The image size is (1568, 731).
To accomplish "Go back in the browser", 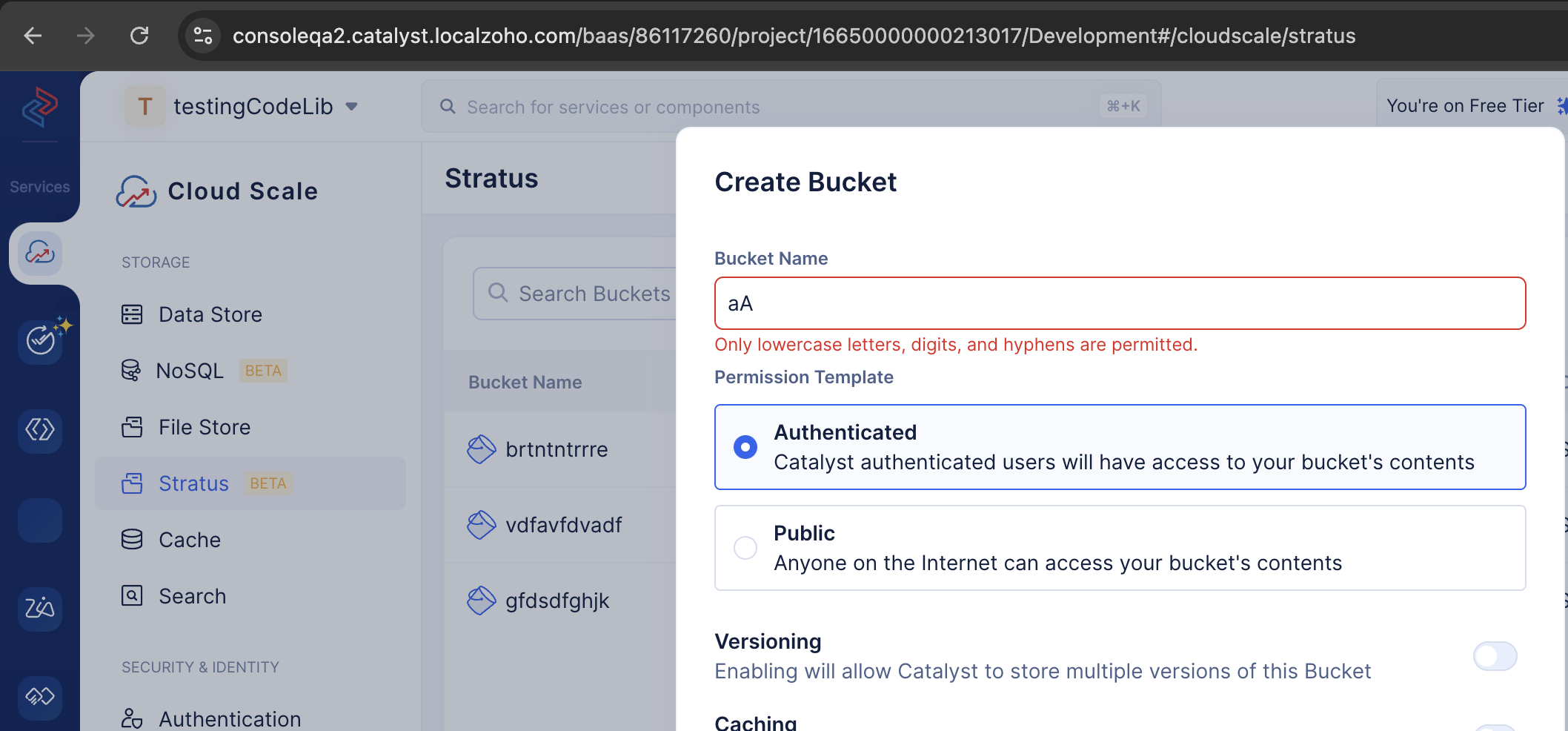I will coord(33,36).
